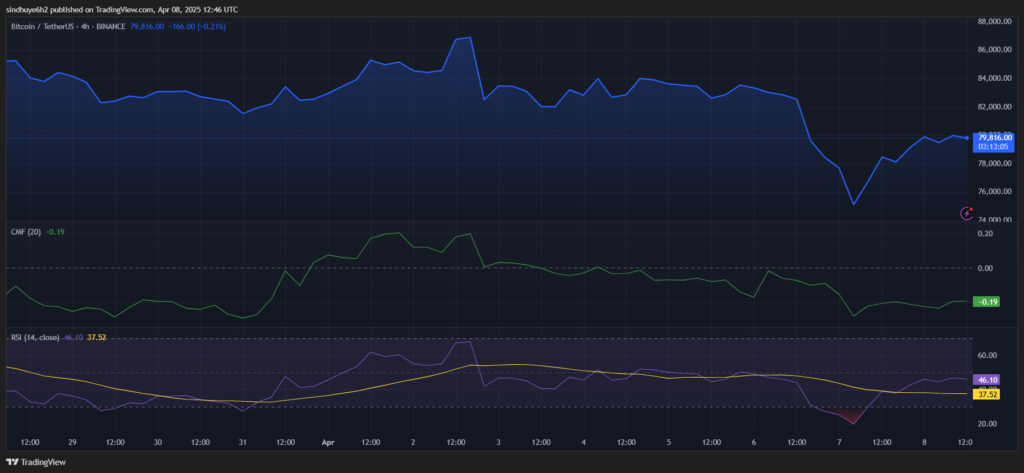Click the 3 date label on time axis
This screenshot has height=473, width=1024.
[x=499, y=441]
